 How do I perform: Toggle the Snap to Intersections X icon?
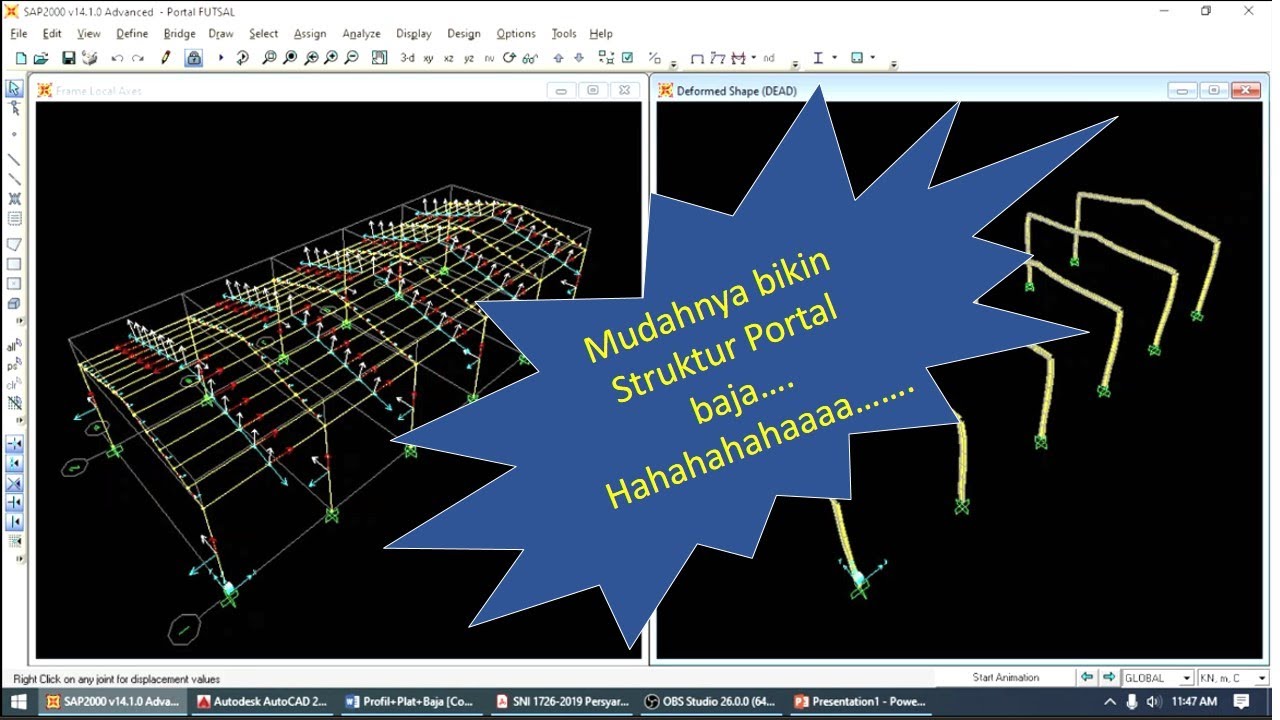(x=14, y=483)
